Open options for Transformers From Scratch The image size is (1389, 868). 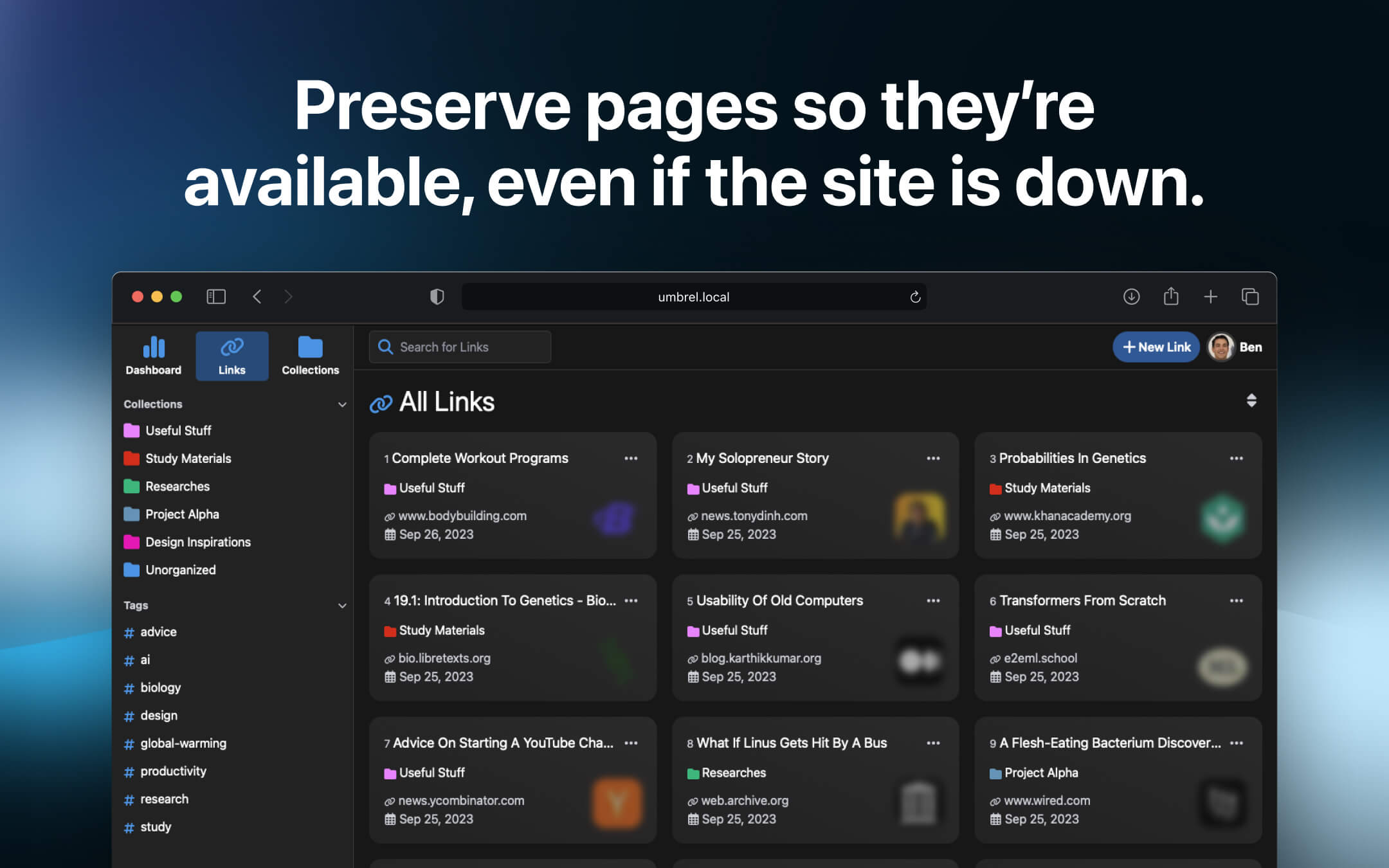coord(1236,601)
